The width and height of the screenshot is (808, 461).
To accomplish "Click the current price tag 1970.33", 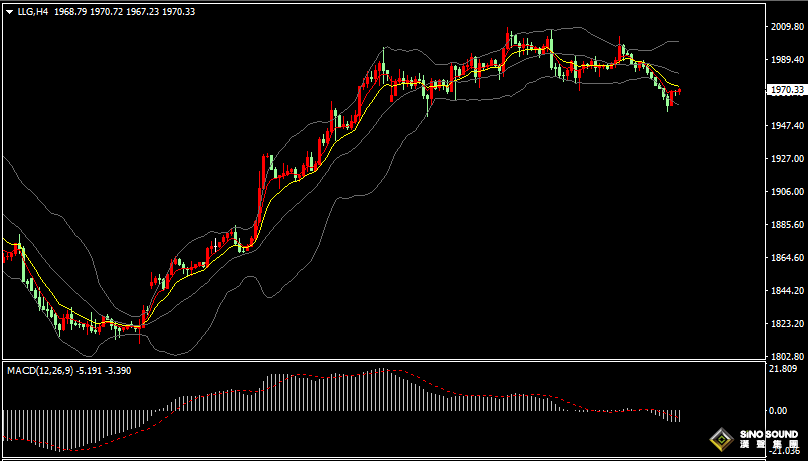I will point(785,90).
